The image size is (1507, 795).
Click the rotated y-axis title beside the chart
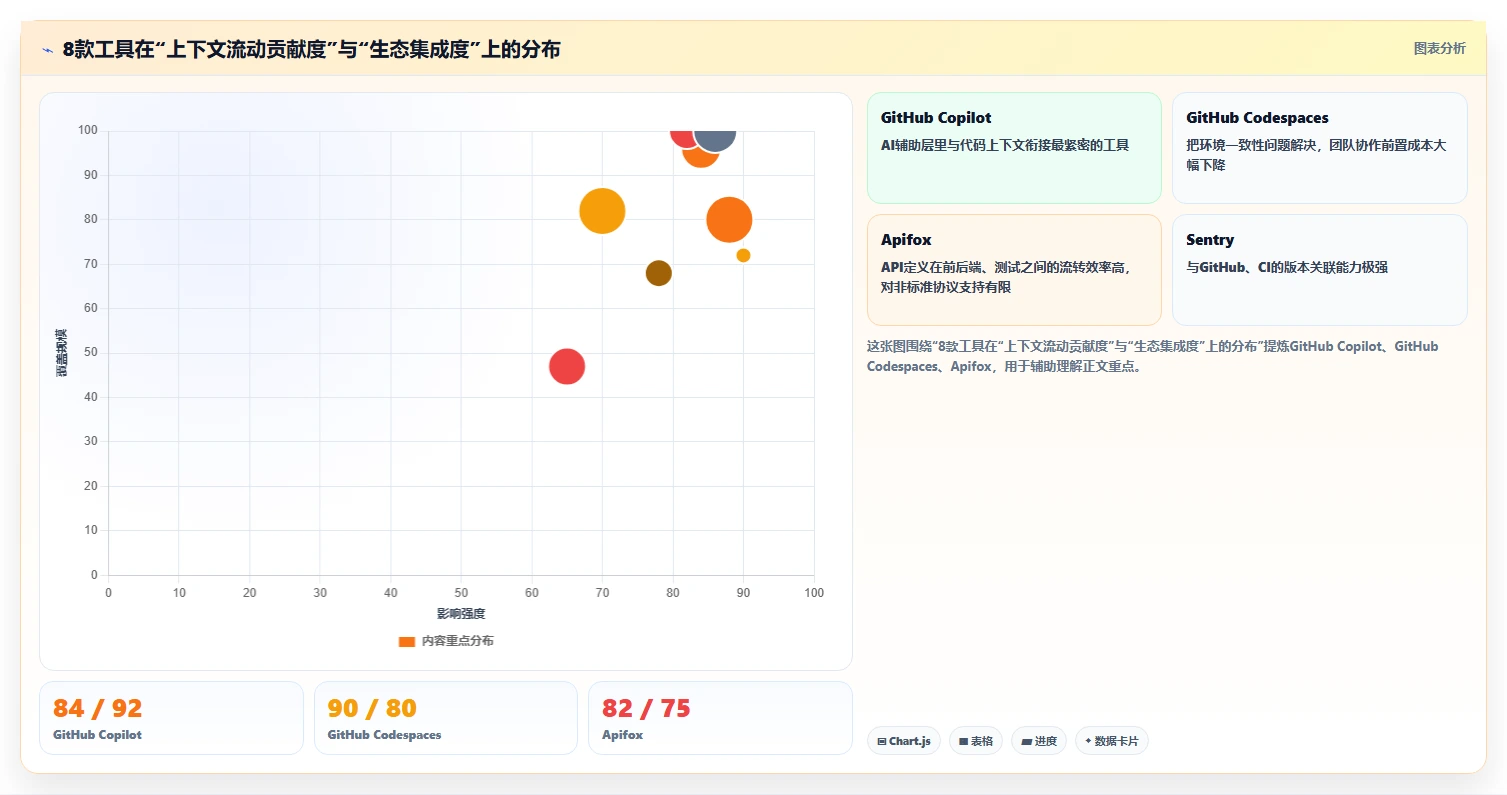coord(62,352)
